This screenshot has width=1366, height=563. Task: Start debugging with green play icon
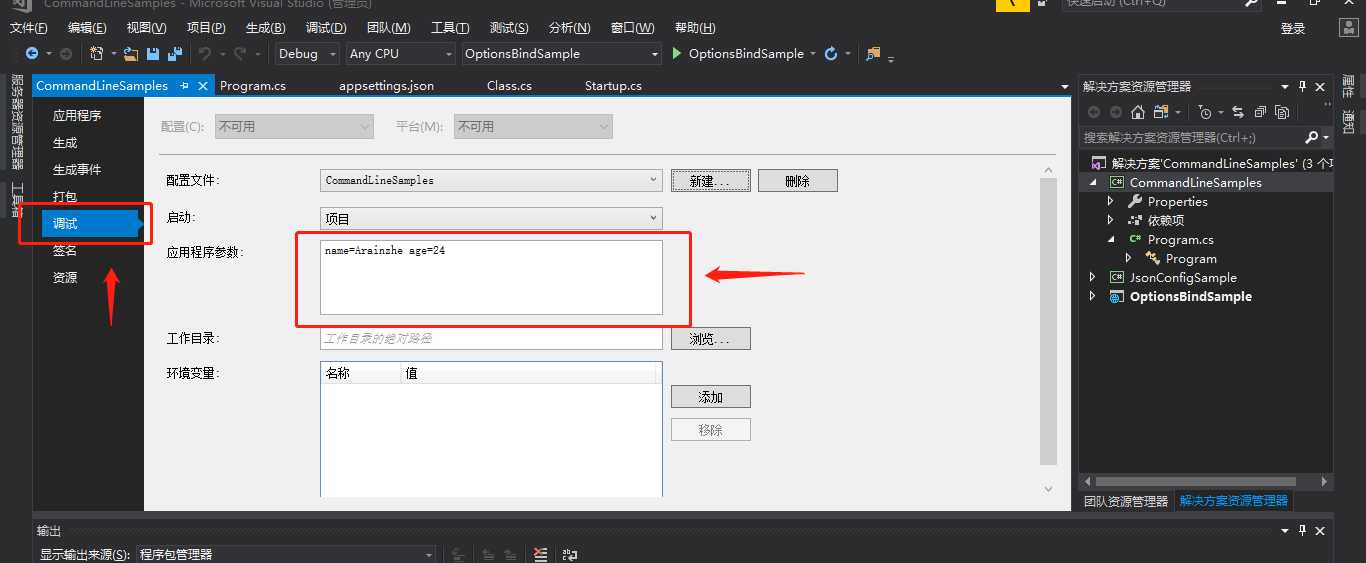click(678, 54)
